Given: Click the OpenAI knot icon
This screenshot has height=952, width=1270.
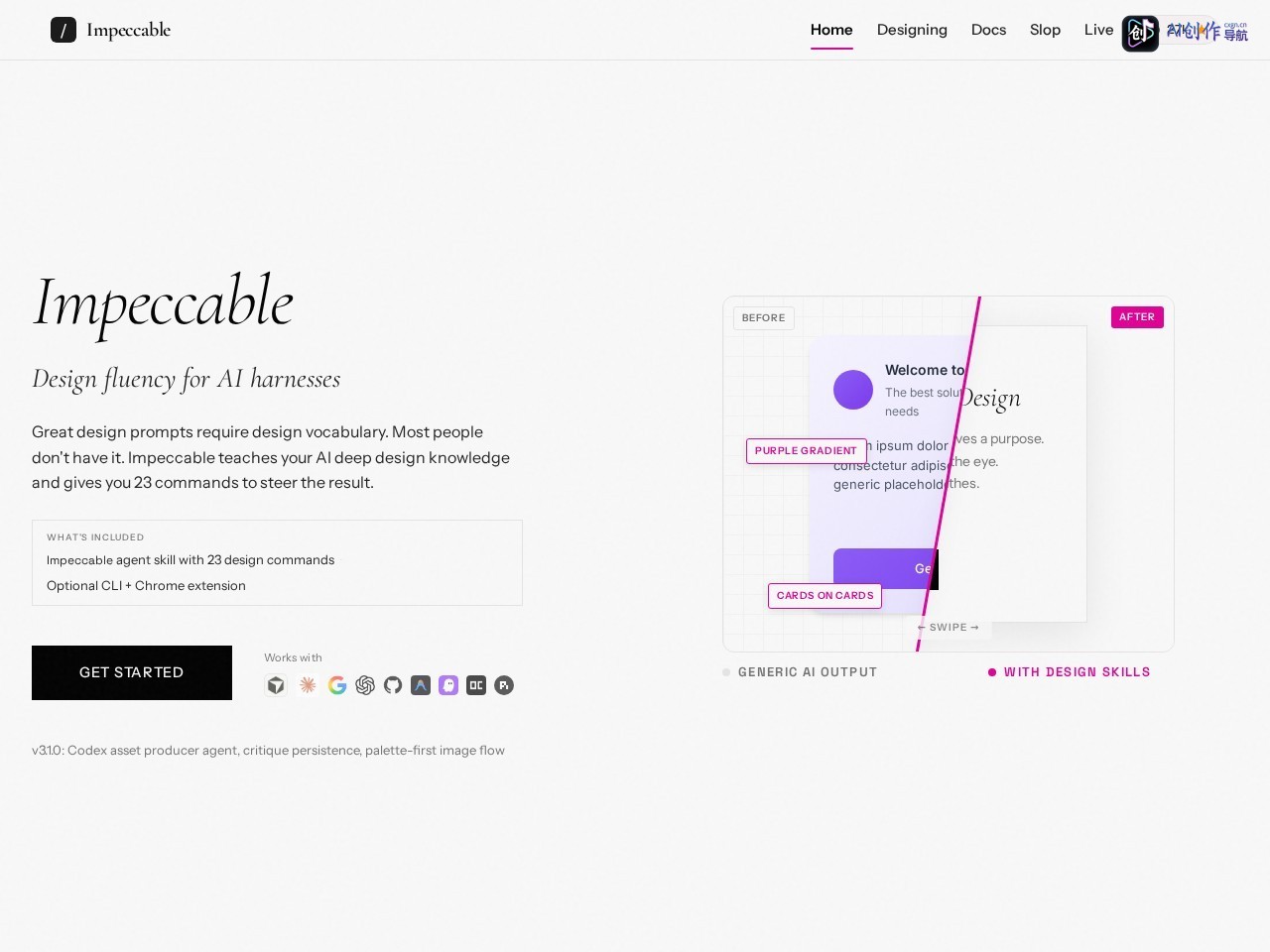Looking at the screenshot, I should (x=365, y=685).
